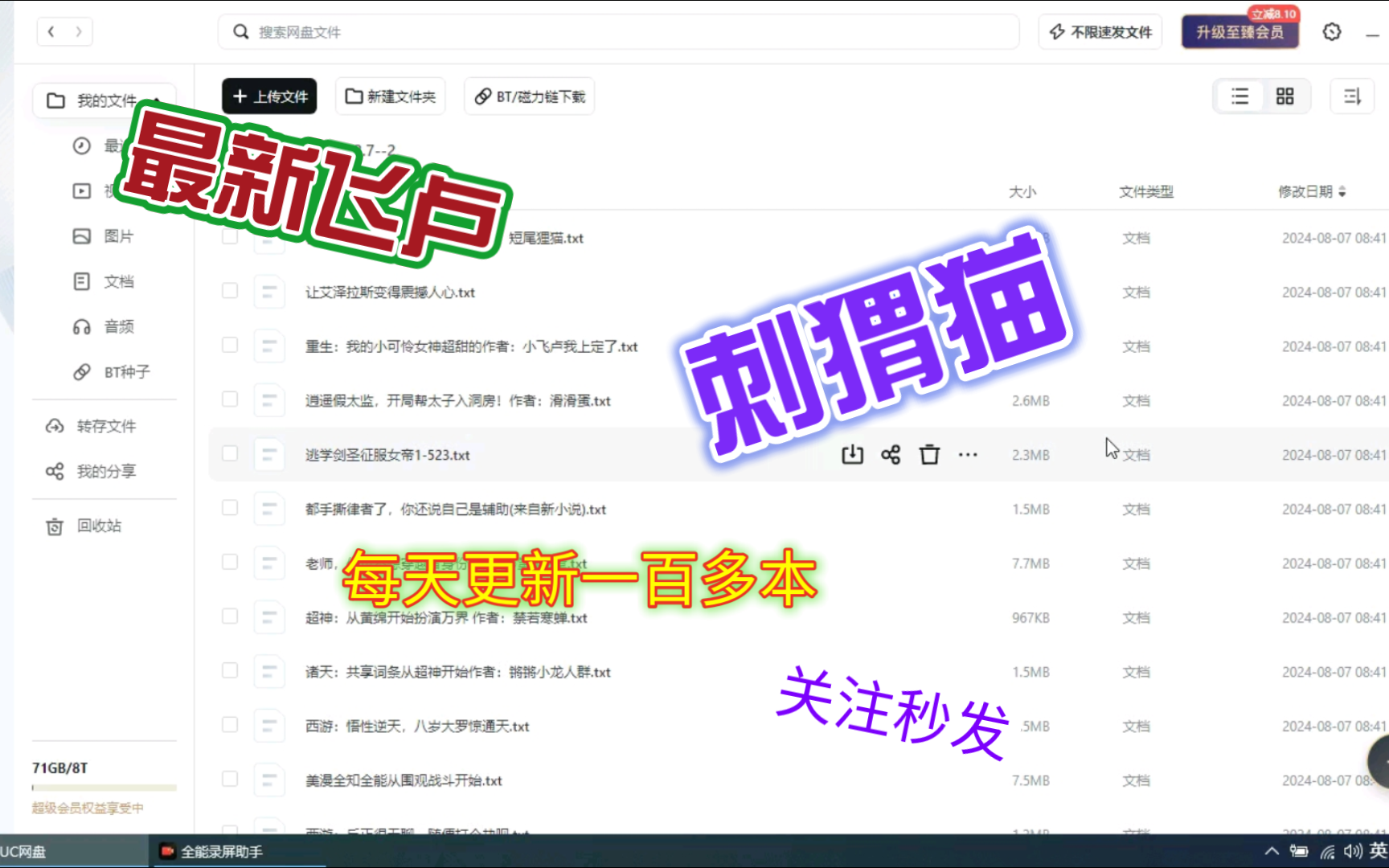This screenshot has height=868, width=1389.
Task: Click the video category icon in sidebar
Action: click(x=82, y=190)
